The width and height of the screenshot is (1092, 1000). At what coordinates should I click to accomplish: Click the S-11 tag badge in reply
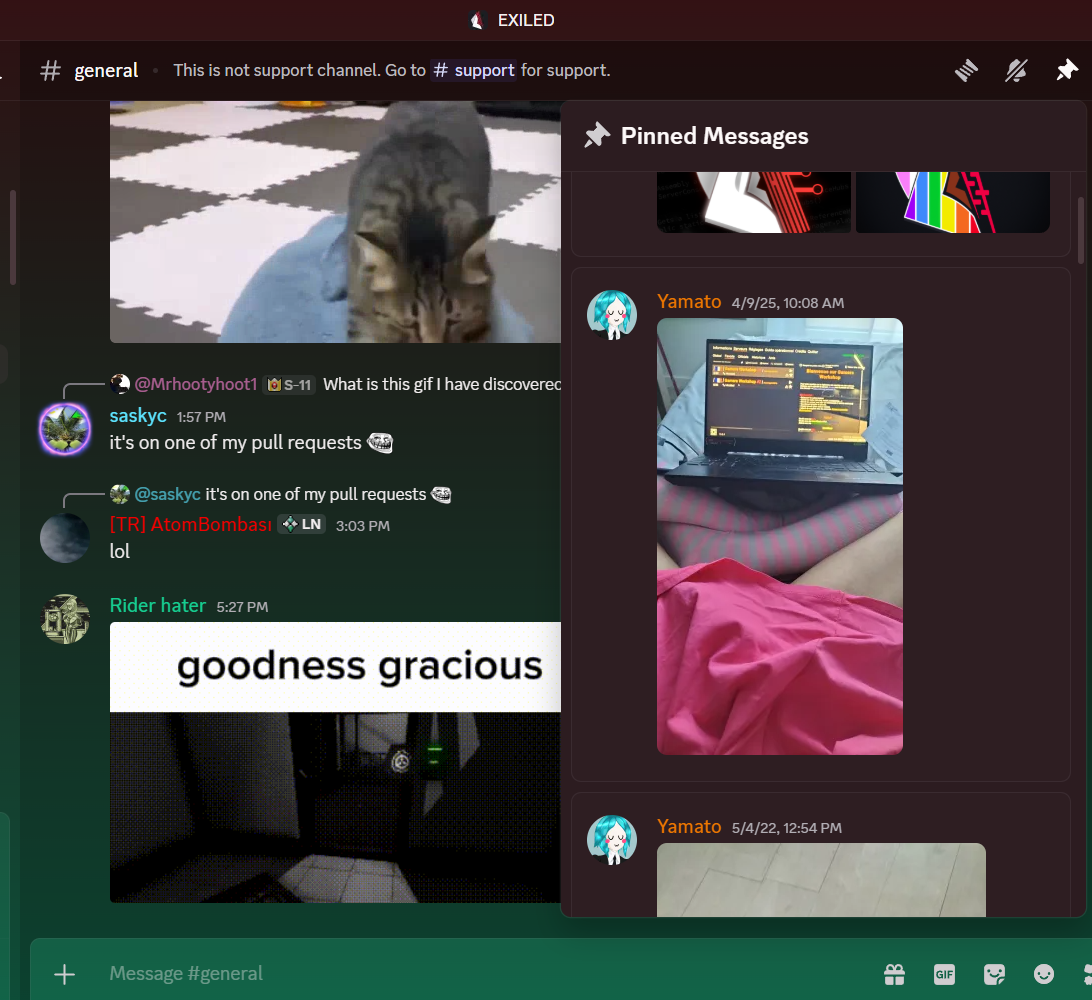click(290, 384)
